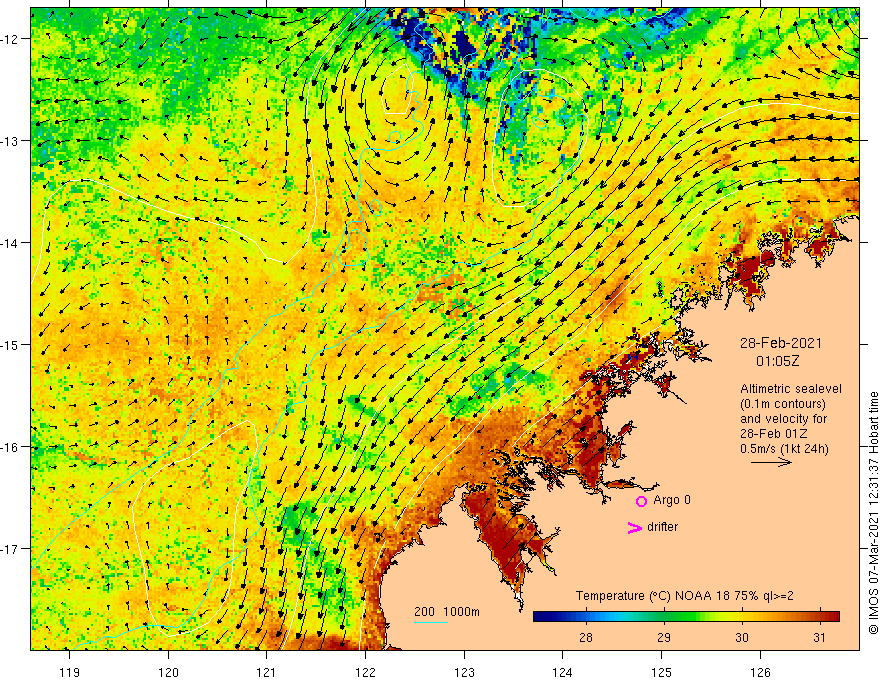Click longitude axis label 123
The height and width of the screenshot is (680, 880).
(464, 672)
